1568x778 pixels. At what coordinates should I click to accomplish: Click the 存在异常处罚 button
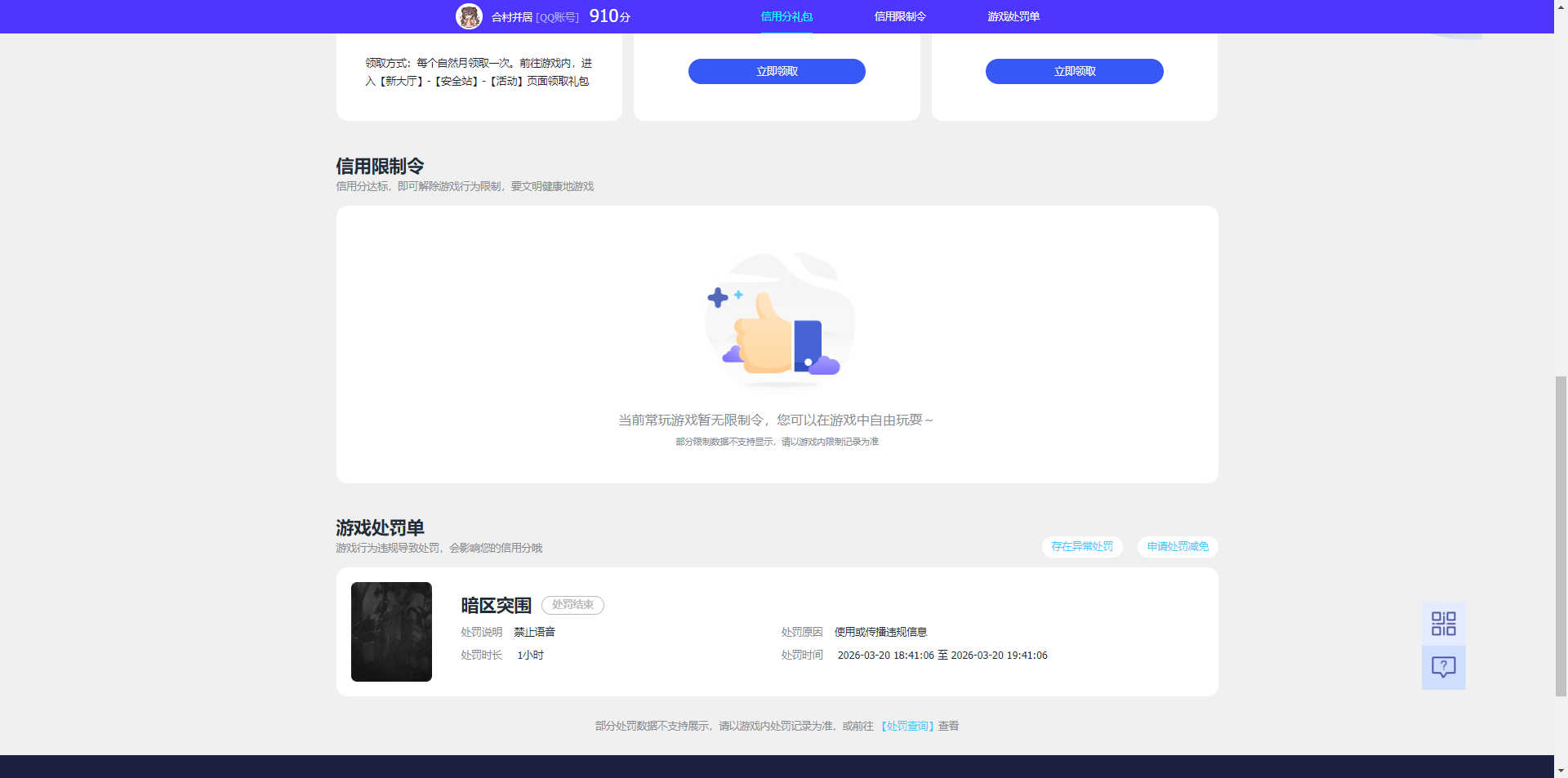coord(1082,547)
